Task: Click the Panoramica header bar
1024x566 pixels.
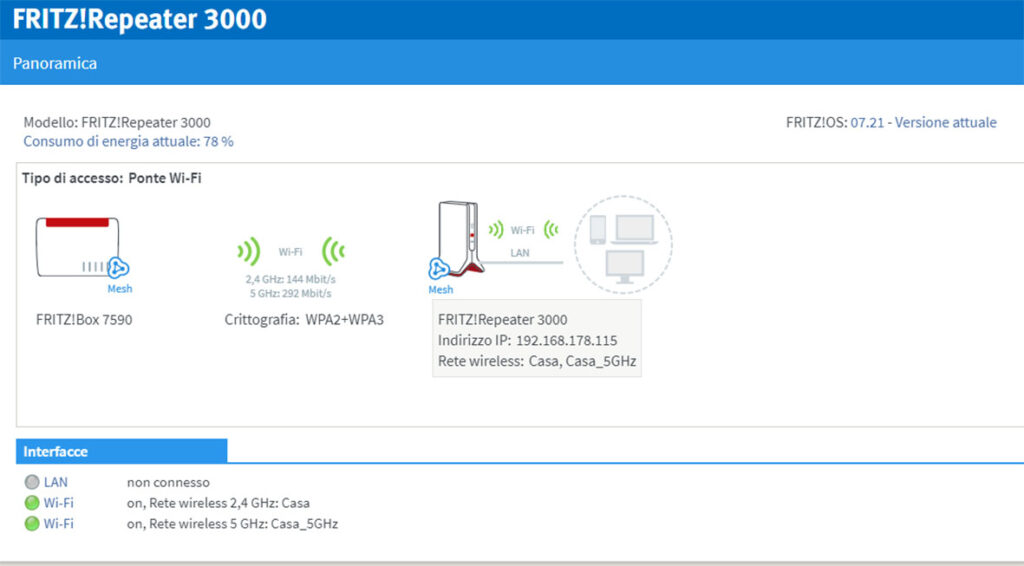Action: coord(512,63)
